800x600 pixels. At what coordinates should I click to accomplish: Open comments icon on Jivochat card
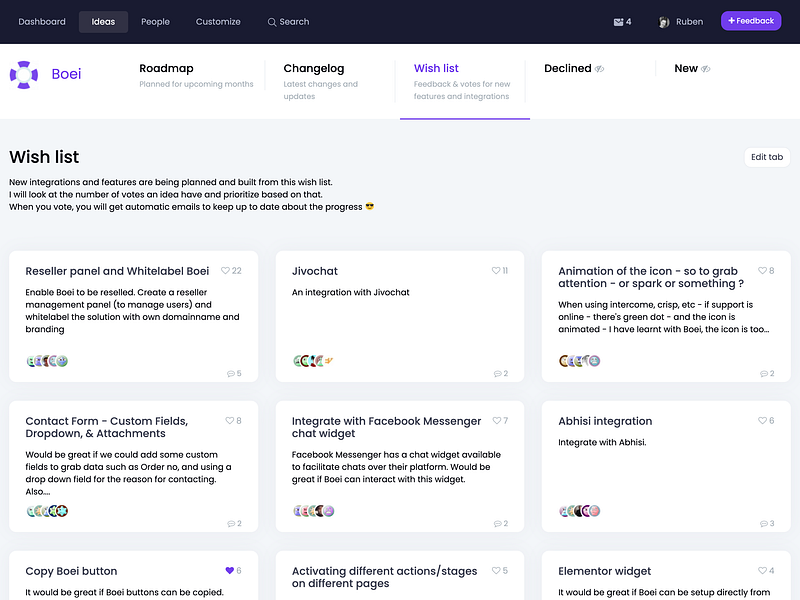click(x=497, y=373)
